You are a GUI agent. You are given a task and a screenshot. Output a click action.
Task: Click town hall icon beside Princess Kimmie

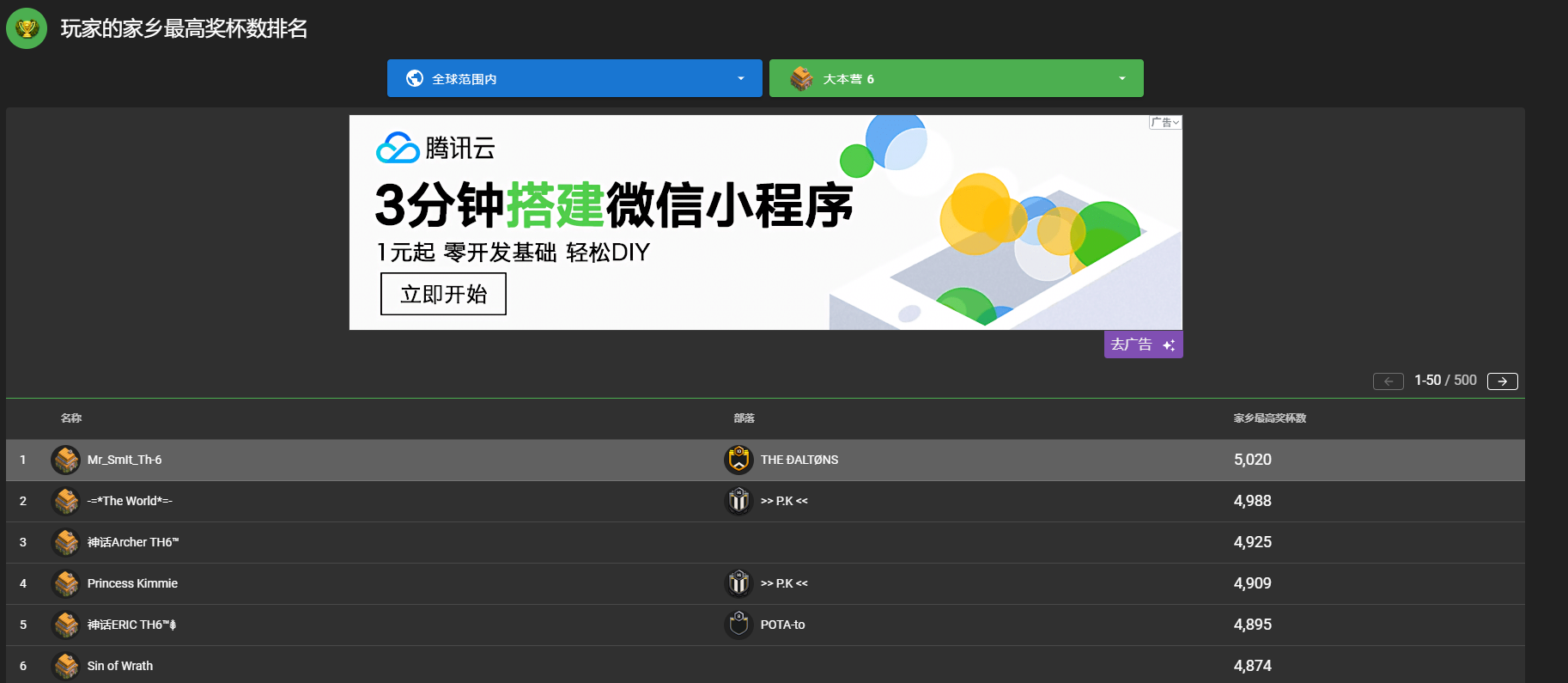click(x=66, y=583)
